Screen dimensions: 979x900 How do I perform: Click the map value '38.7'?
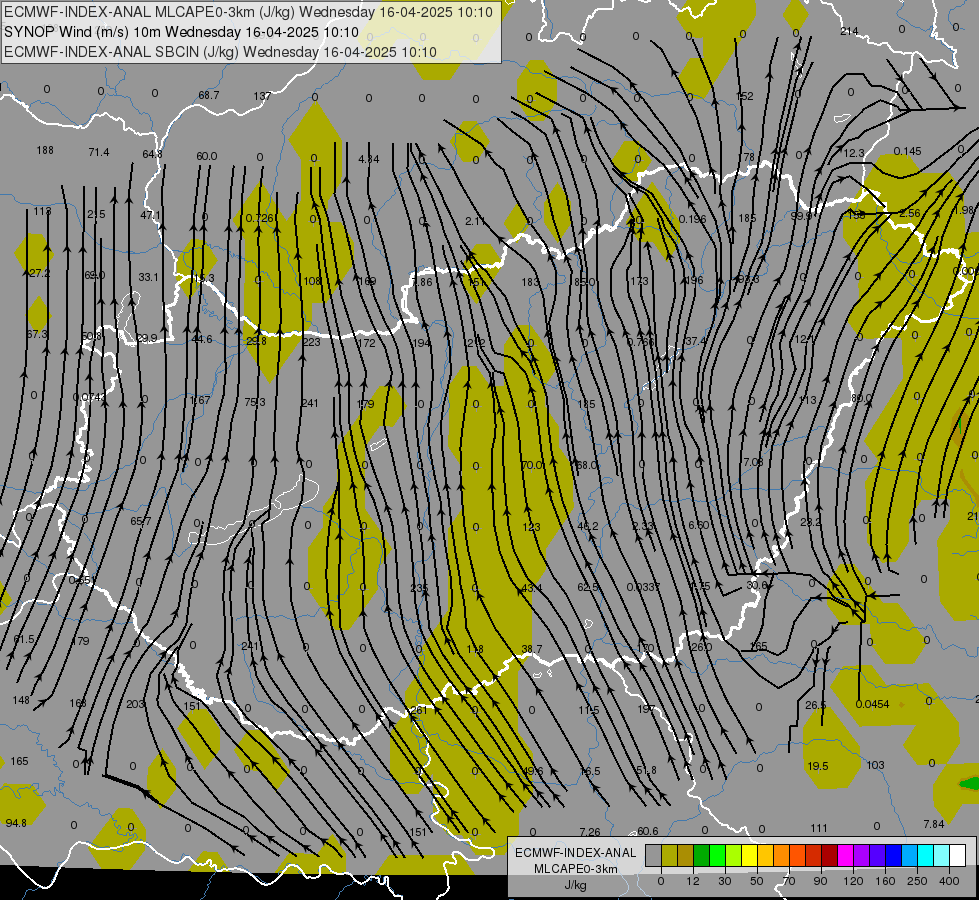click(x=532, y=649)
